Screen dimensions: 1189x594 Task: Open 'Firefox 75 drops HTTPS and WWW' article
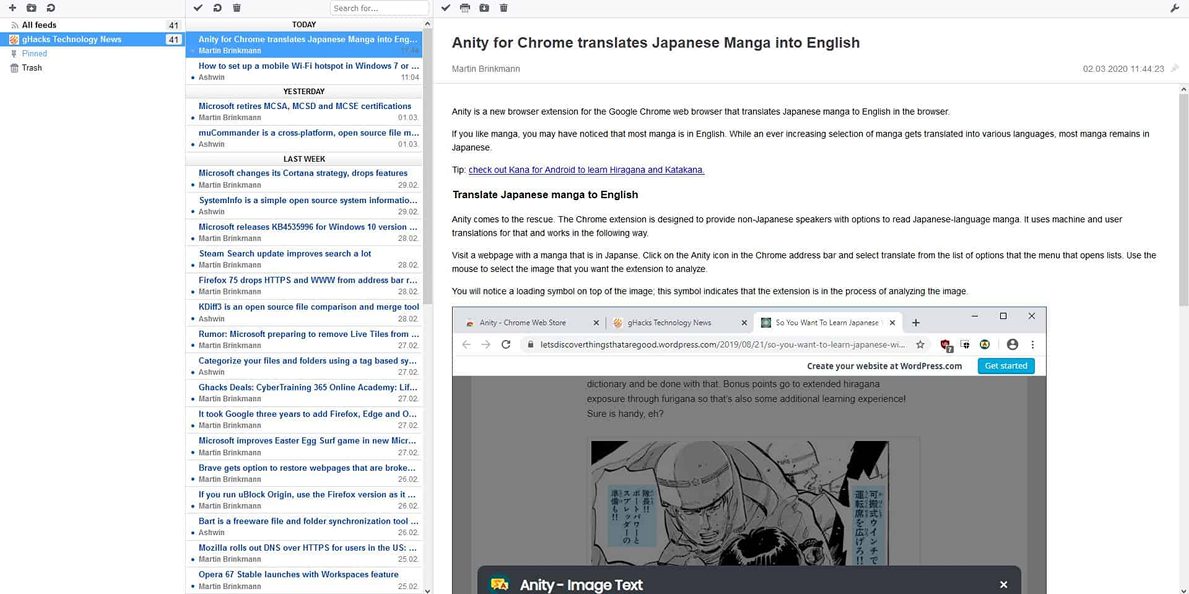(x=304, y=285)
